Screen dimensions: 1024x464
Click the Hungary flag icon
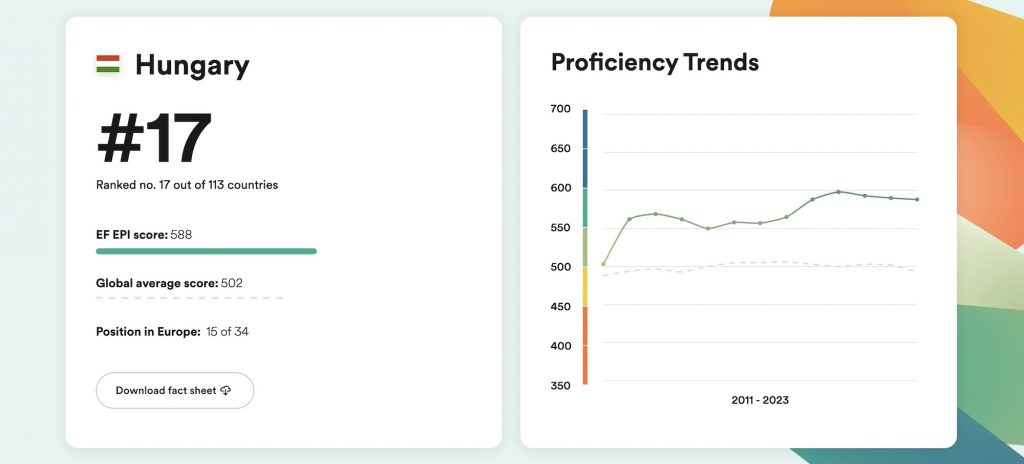coord(108,65)
